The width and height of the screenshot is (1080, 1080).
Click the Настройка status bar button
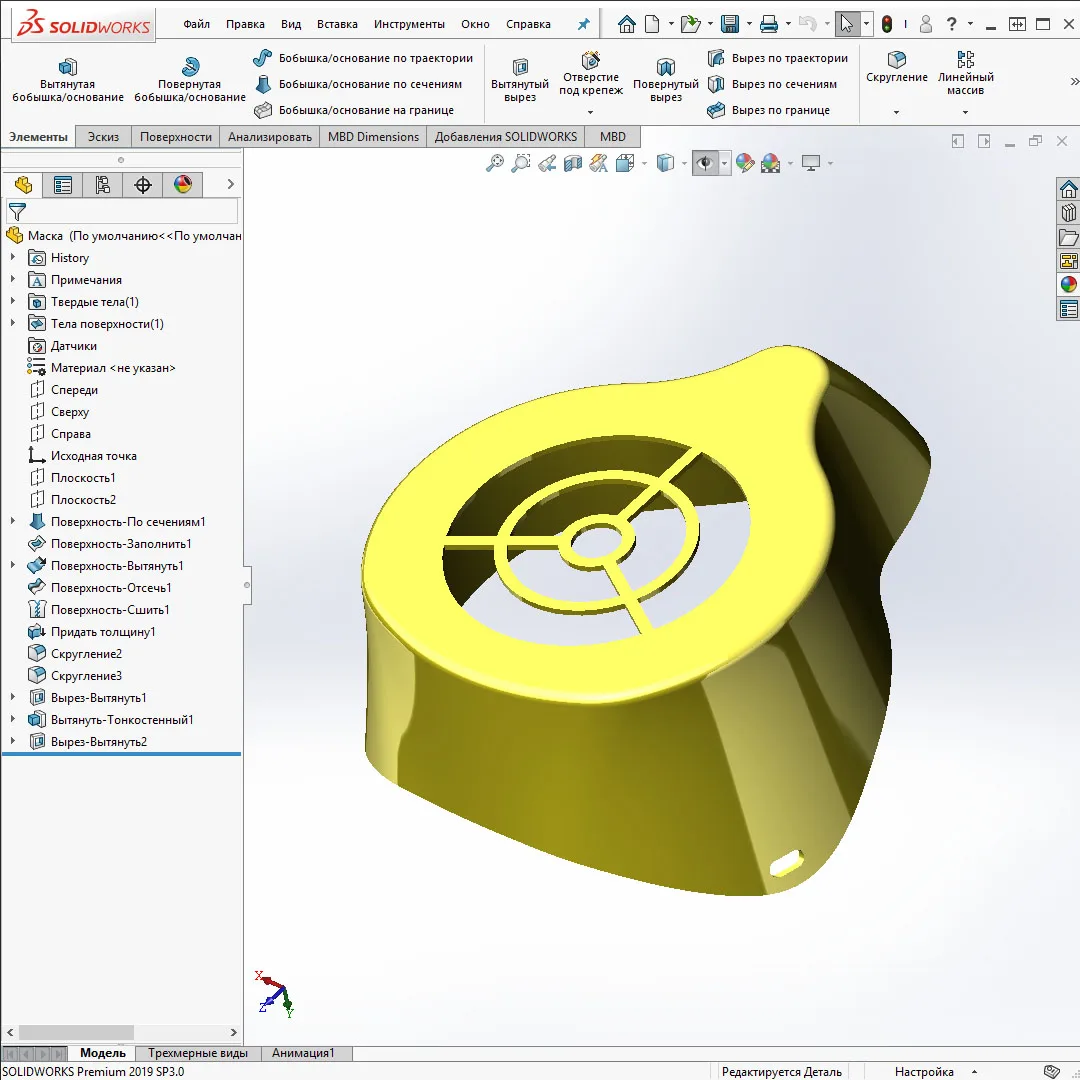pyautogui.click(x=923, y=1072)
